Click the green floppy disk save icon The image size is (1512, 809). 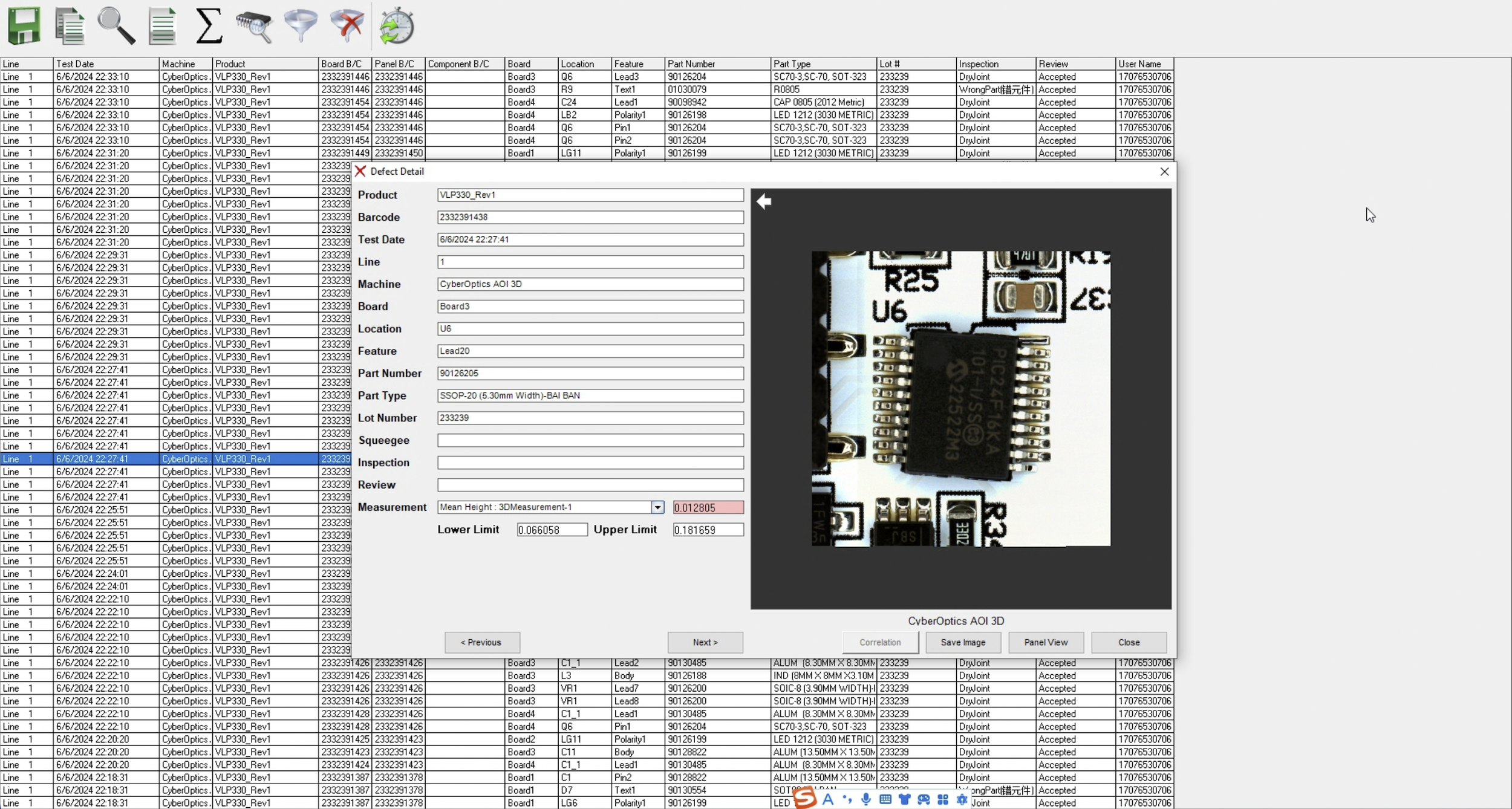(x=24, y=26)
